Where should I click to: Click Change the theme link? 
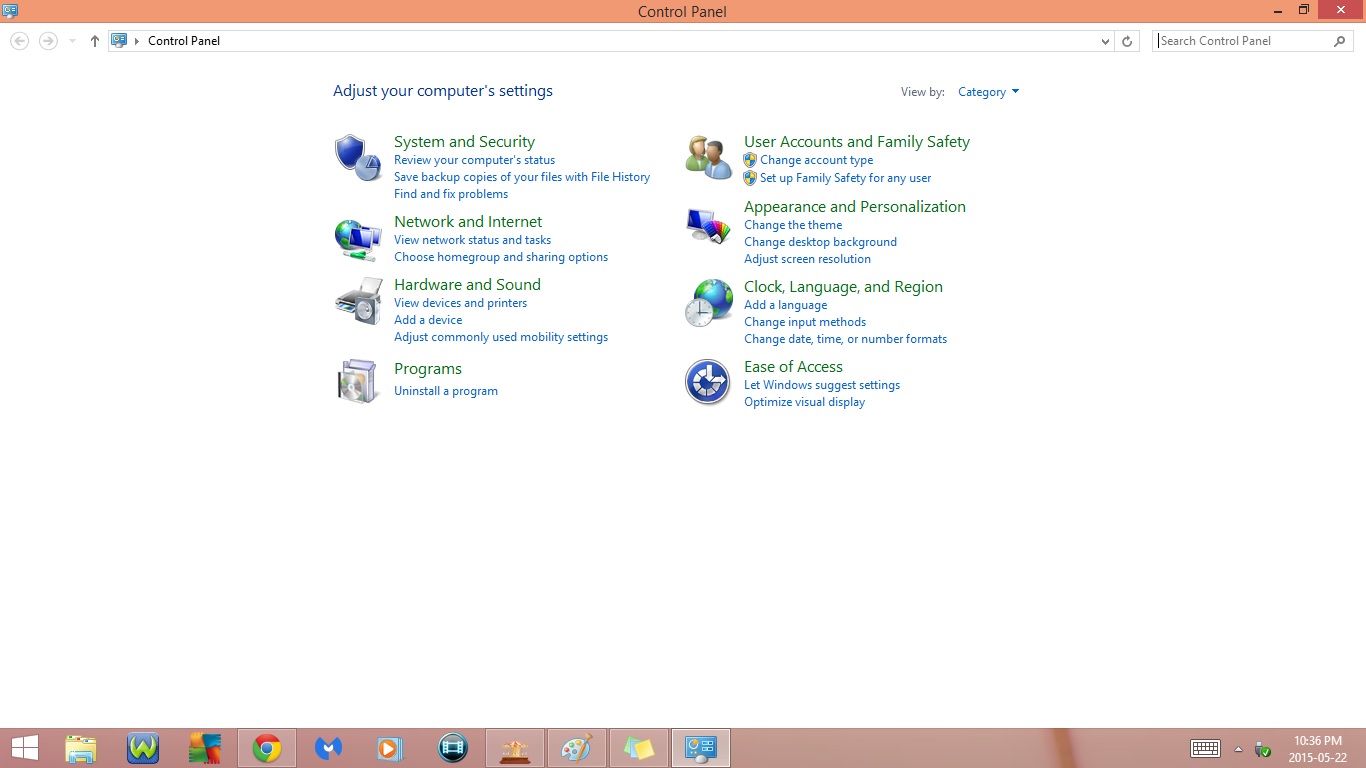click(x=793, y=225)
